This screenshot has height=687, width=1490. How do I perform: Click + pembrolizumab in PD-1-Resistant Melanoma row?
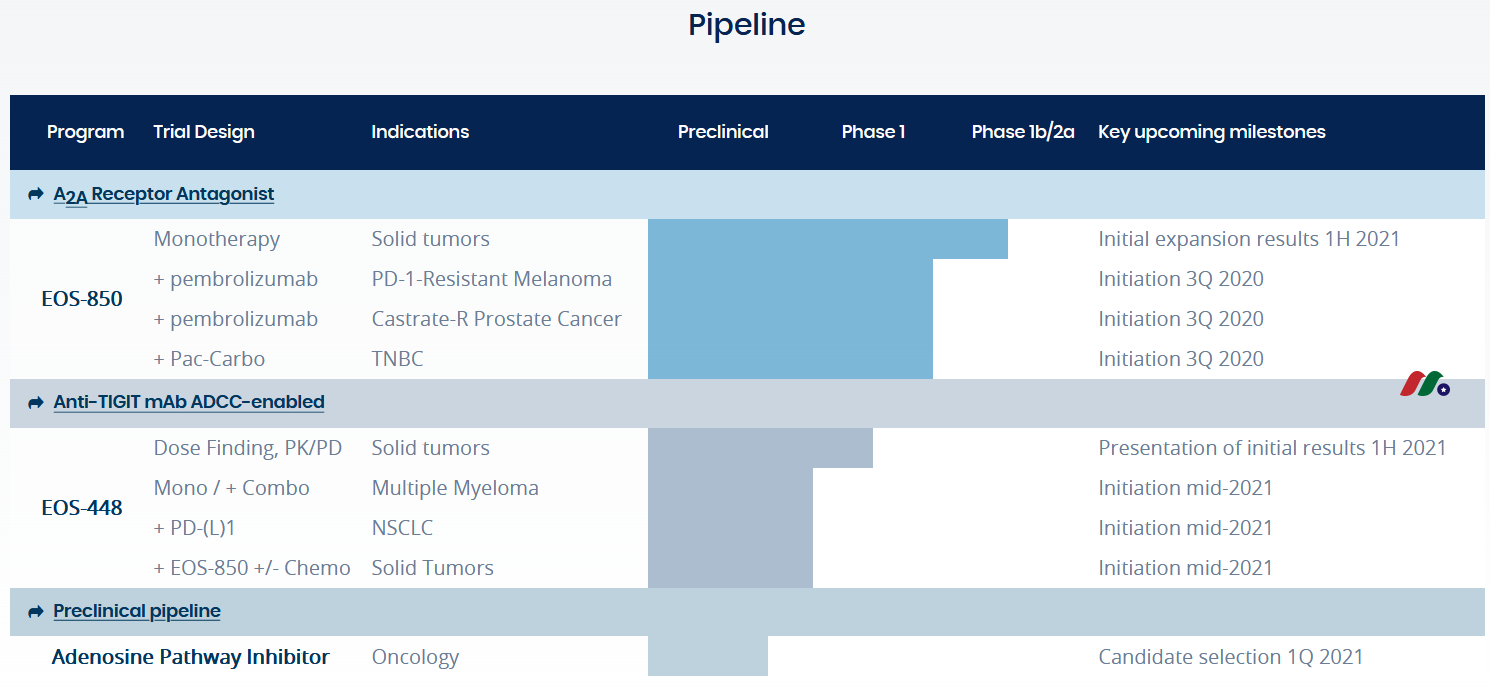tap(236, 279)
